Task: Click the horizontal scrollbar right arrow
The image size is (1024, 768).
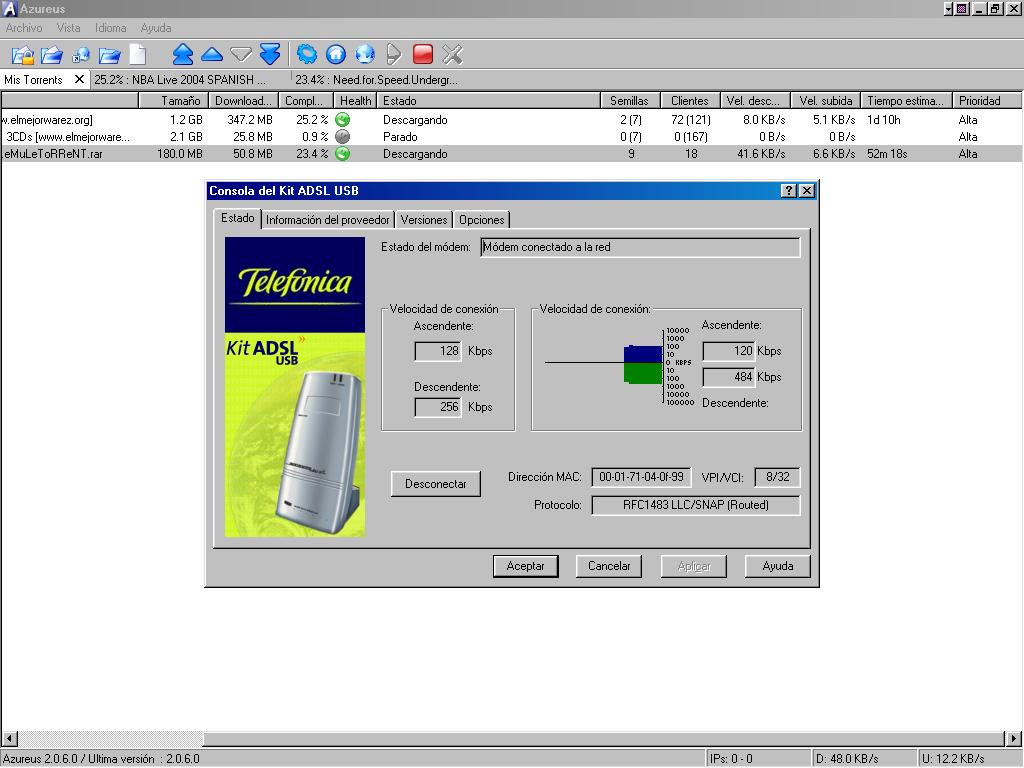Action: [x=1013, y=739]
